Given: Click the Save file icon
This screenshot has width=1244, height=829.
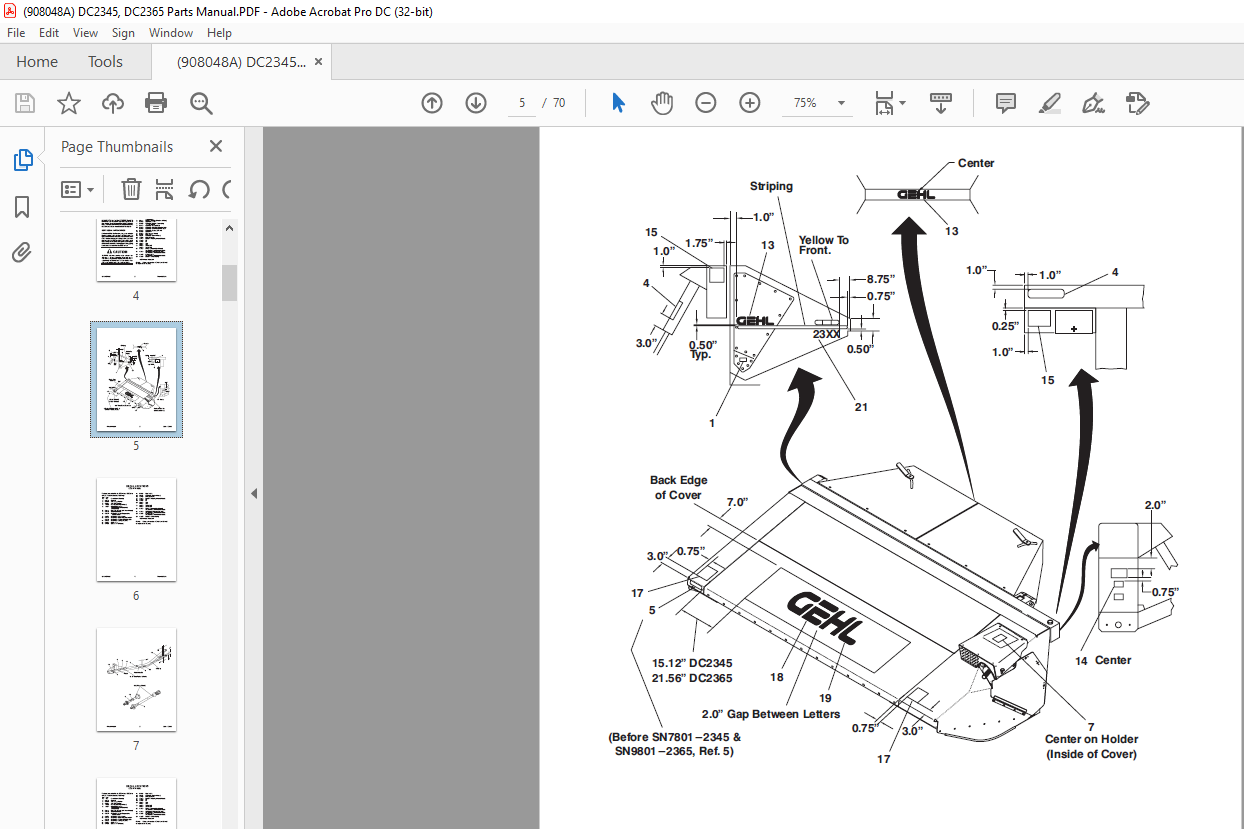Looking at the screenshot, I should click(x=25, y=103).
